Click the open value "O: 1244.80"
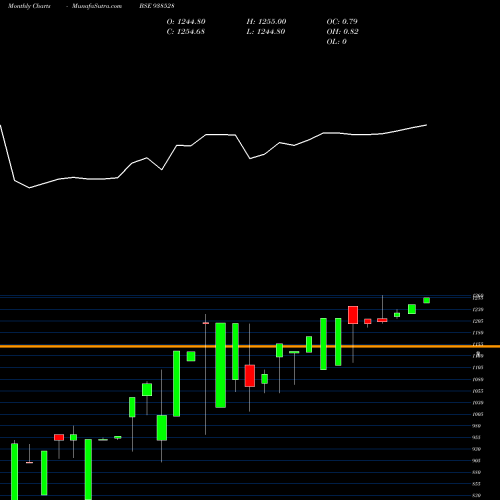Screen dimensions: 500x500 pyautogui.click(x=186, y=22)
